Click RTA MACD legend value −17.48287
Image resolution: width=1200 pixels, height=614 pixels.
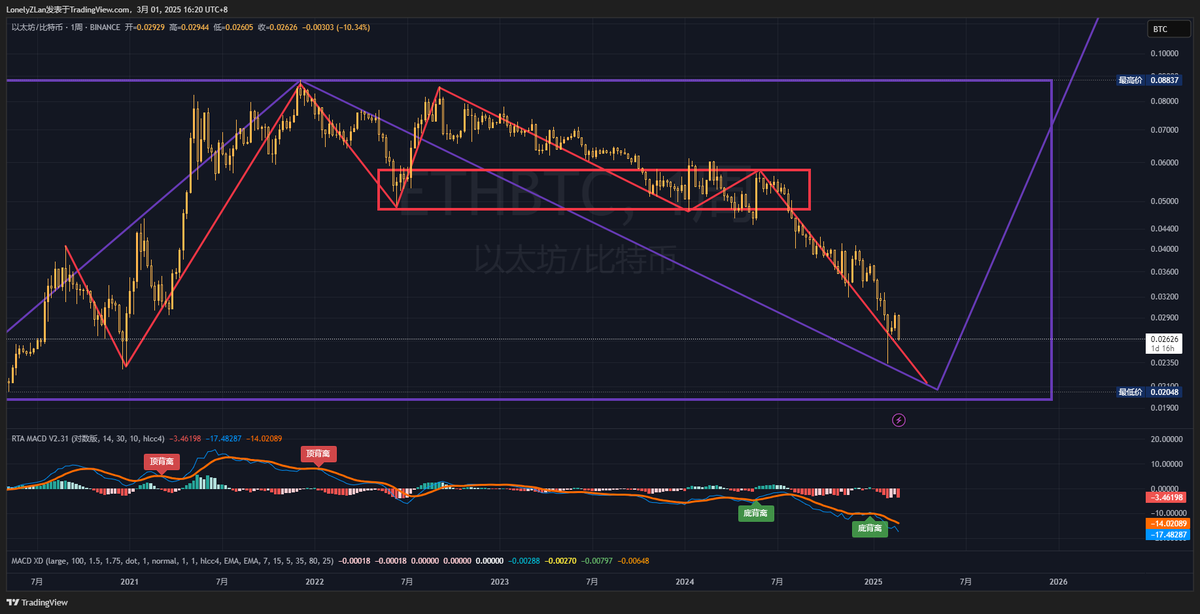click(x=226, y=438)
